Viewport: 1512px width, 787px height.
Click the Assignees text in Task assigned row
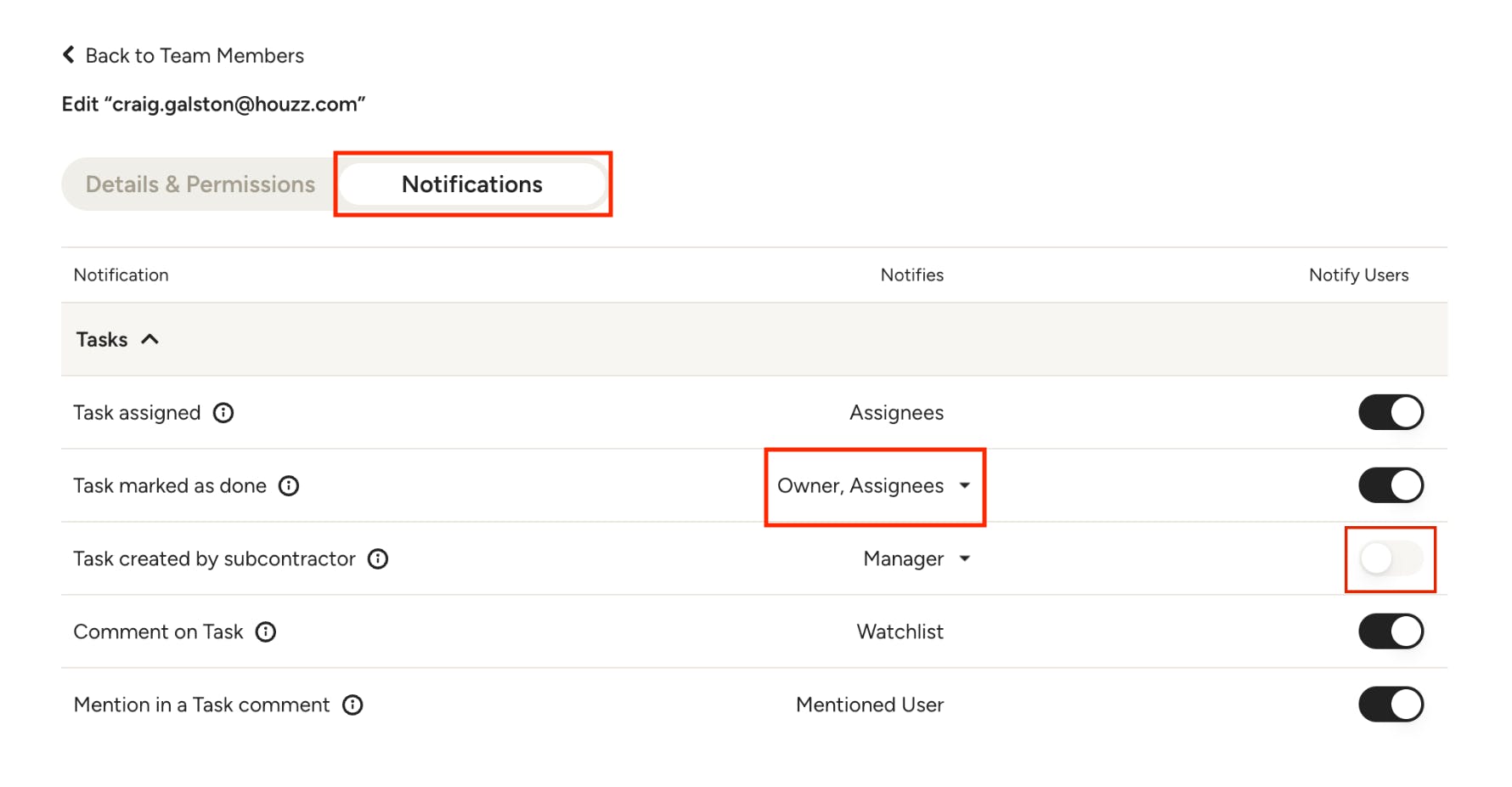click(x=896, y=413)
